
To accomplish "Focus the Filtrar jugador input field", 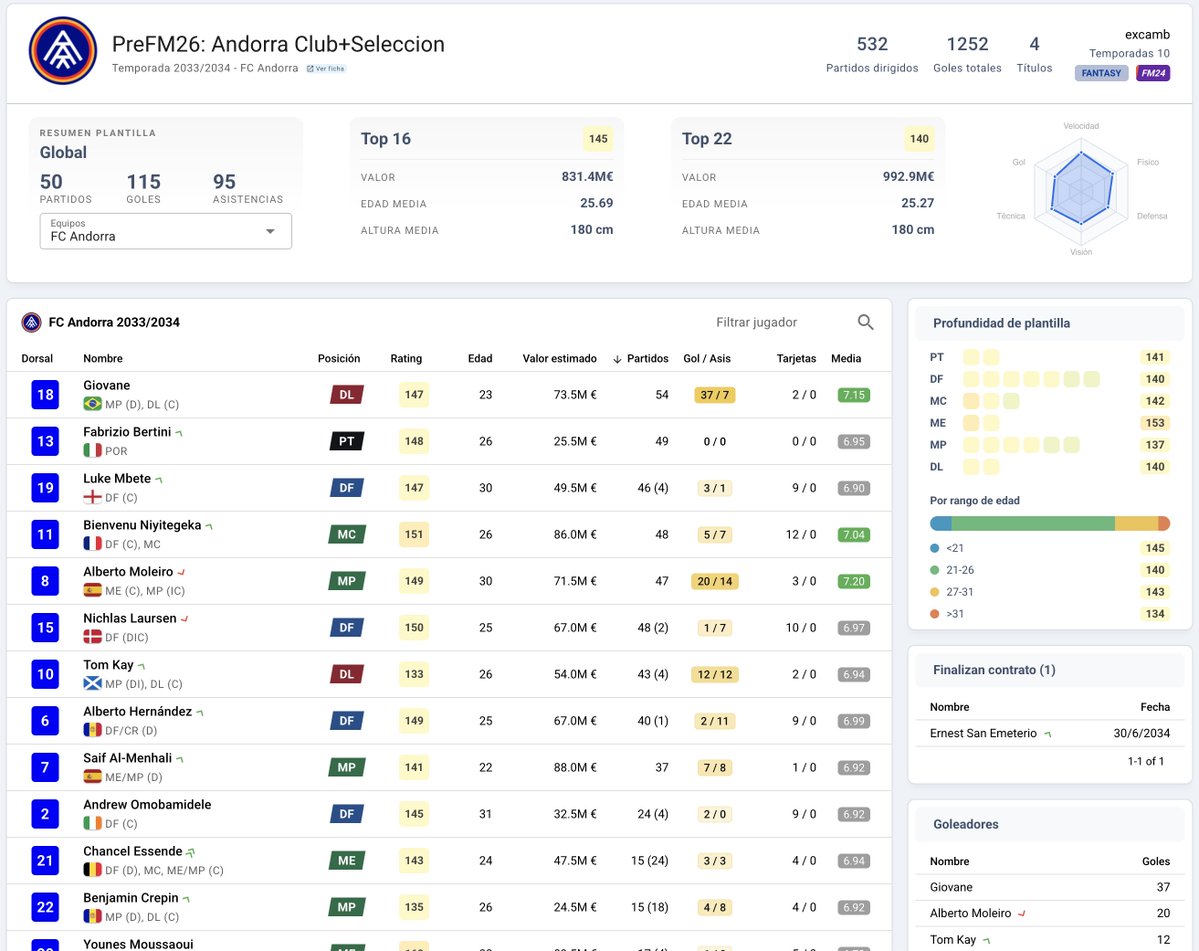I will point(780,323).
